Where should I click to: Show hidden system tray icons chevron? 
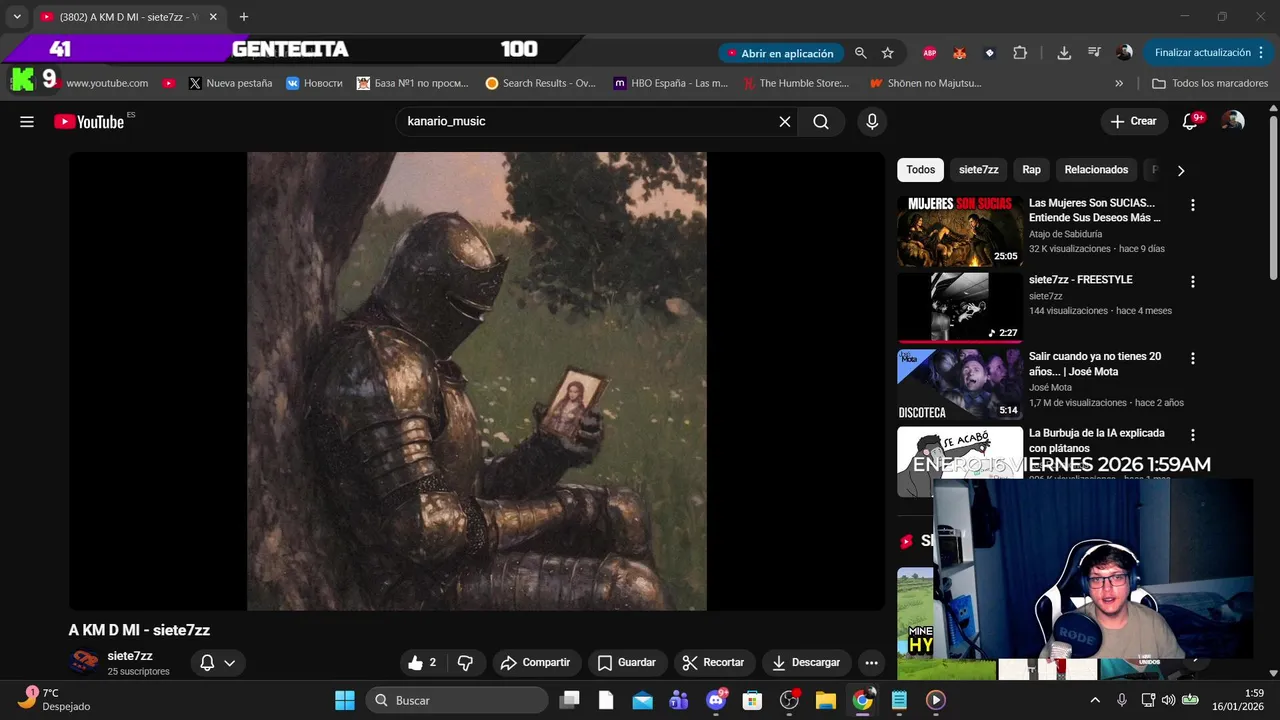pyautogui.click(x=1094, y=700)
